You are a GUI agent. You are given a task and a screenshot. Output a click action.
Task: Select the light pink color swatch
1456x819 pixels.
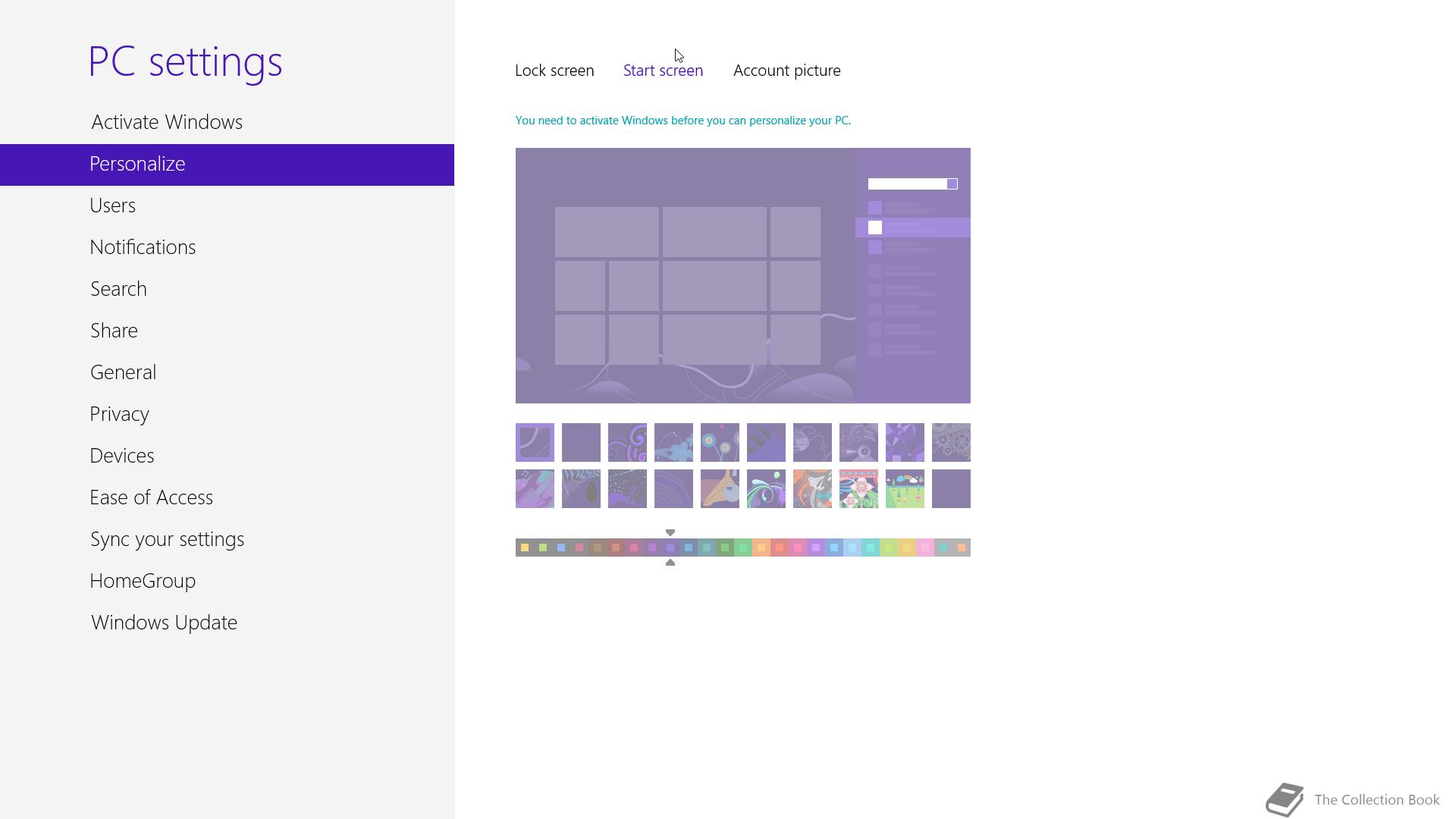coord(925,548)
